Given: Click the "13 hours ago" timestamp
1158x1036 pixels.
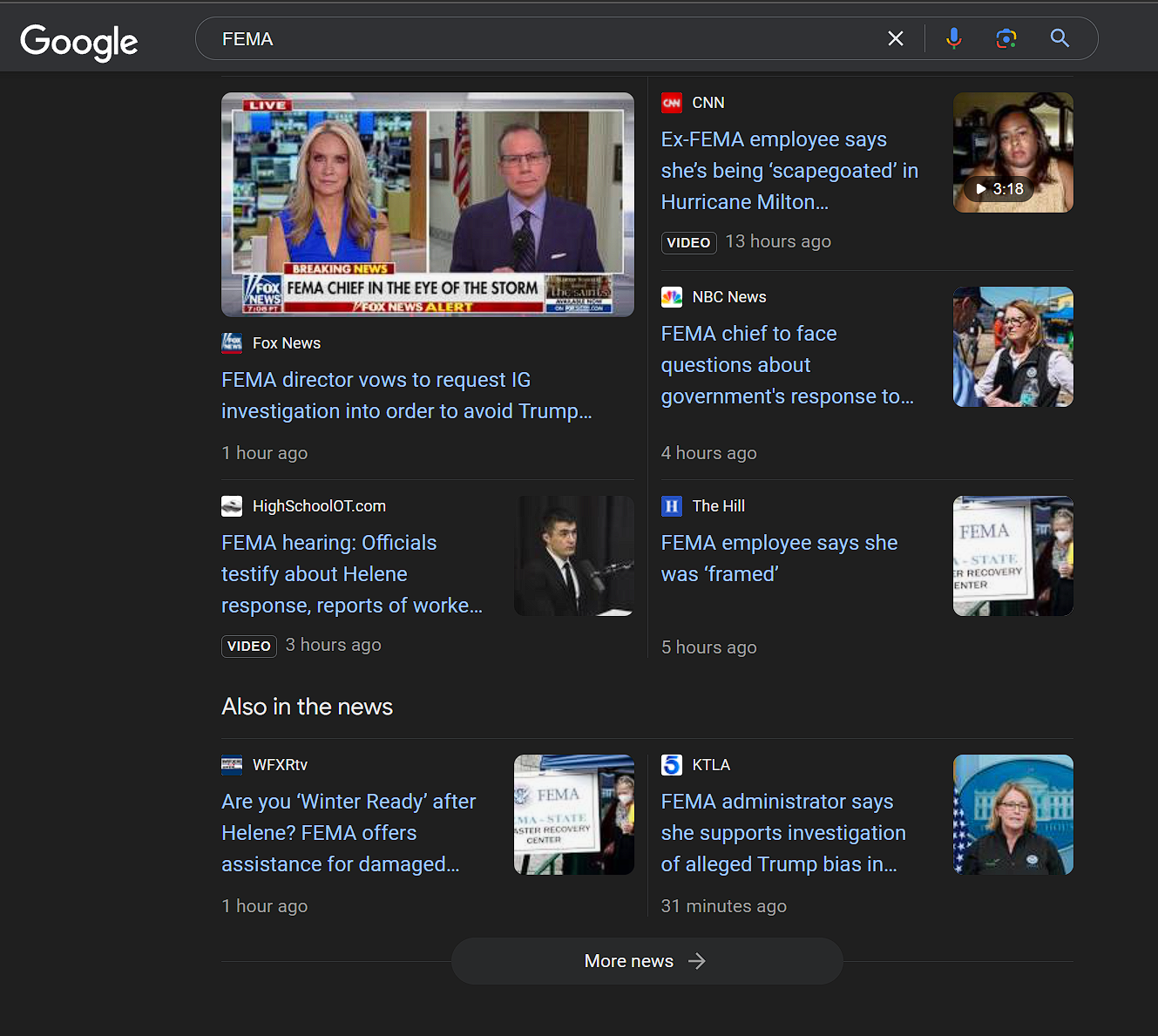Looking at the screenshot, I should pos(778,241).
